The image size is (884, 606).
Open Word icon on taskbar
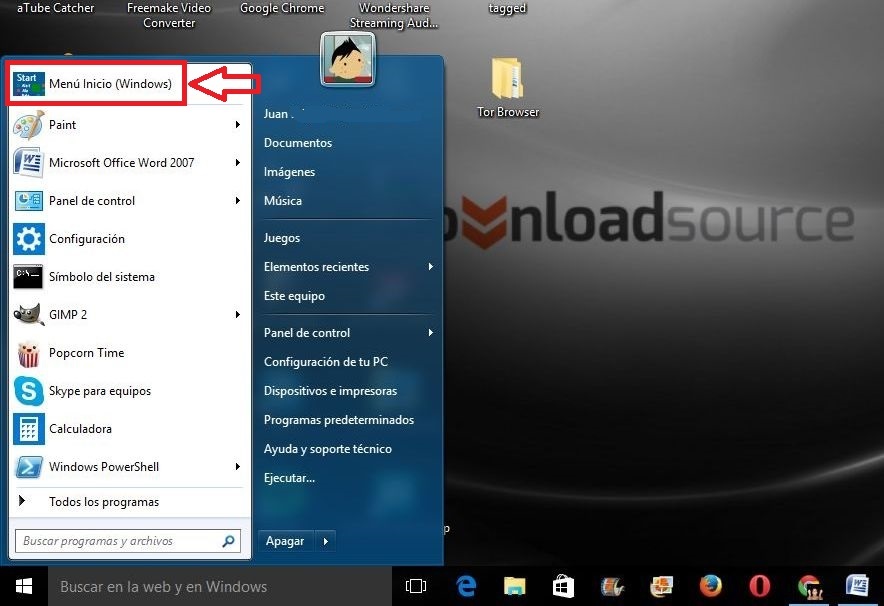[x=858, y=586]
